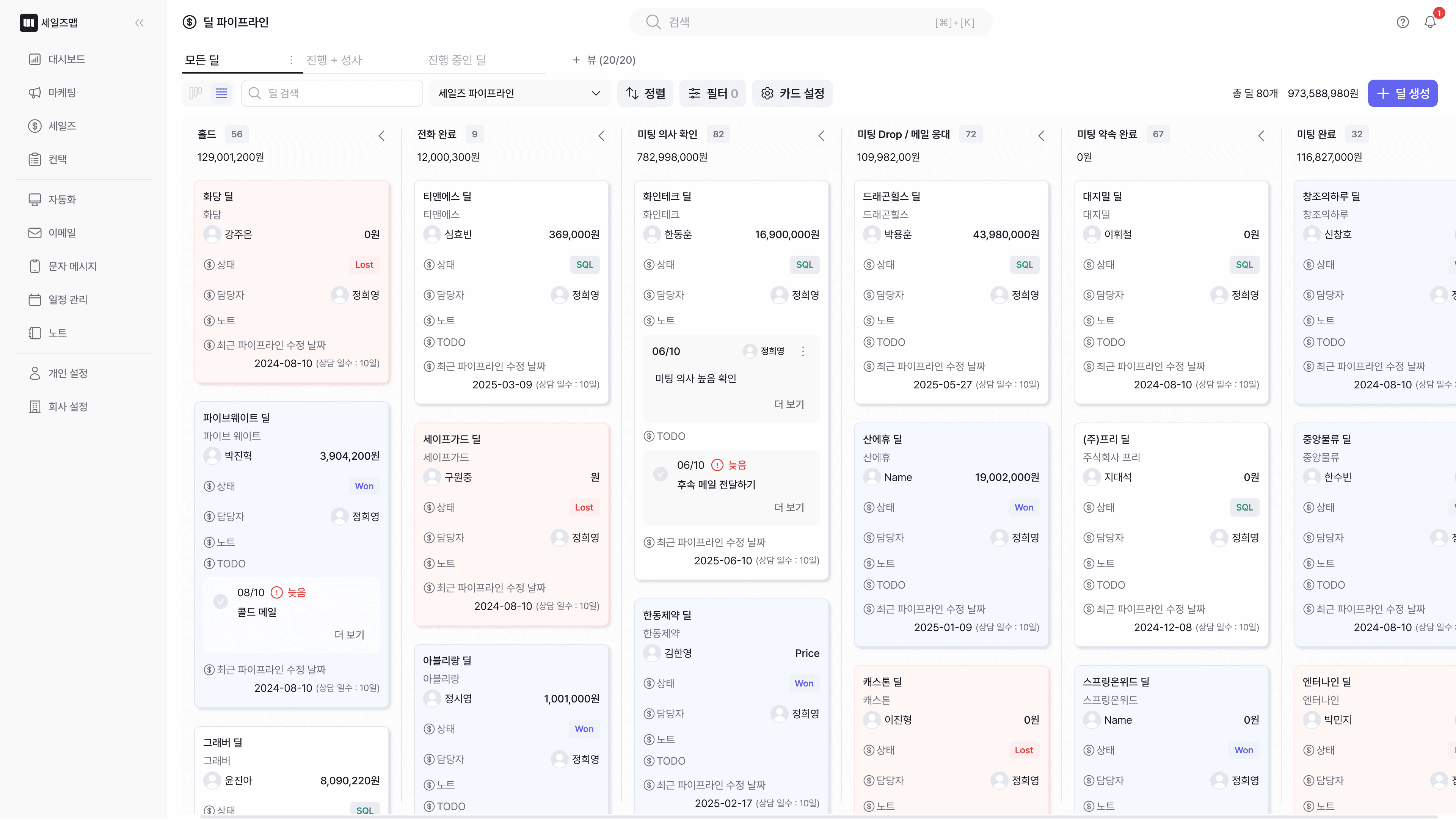Open 회사 설정 in the sidebar
The image size is (1456, 820).
58,406
